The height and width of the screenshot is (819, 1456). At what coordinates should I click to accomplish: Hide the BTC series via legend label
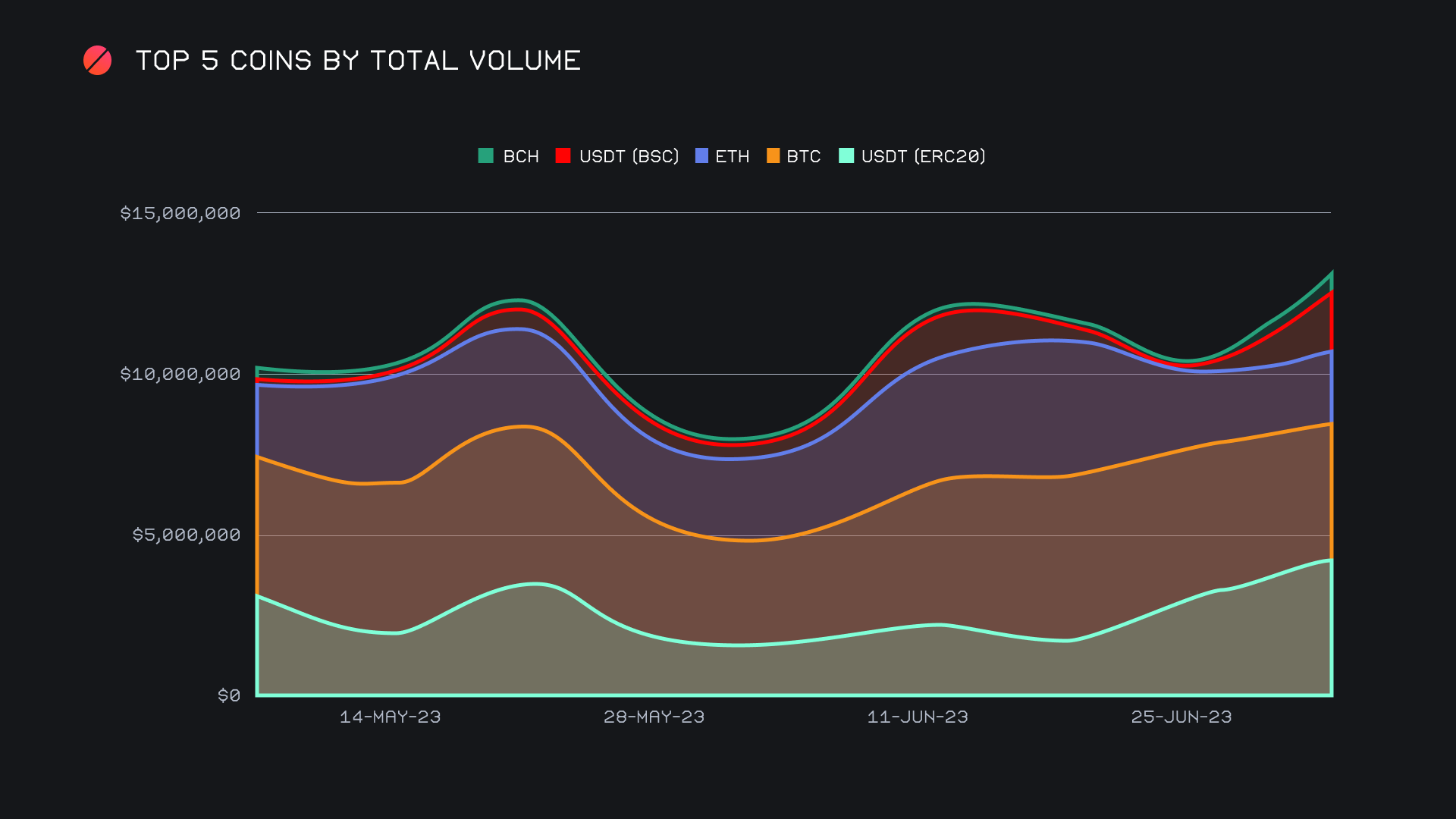coord(803,156)
